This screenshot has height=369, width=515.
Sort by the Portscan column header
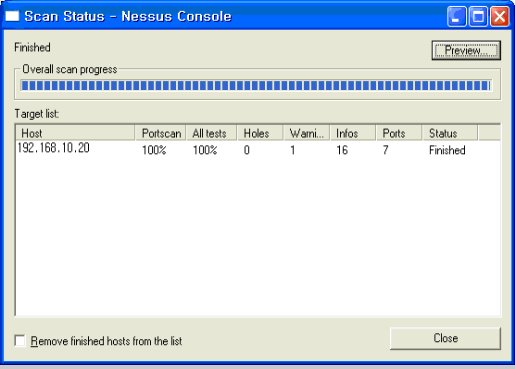coord(161,133)
